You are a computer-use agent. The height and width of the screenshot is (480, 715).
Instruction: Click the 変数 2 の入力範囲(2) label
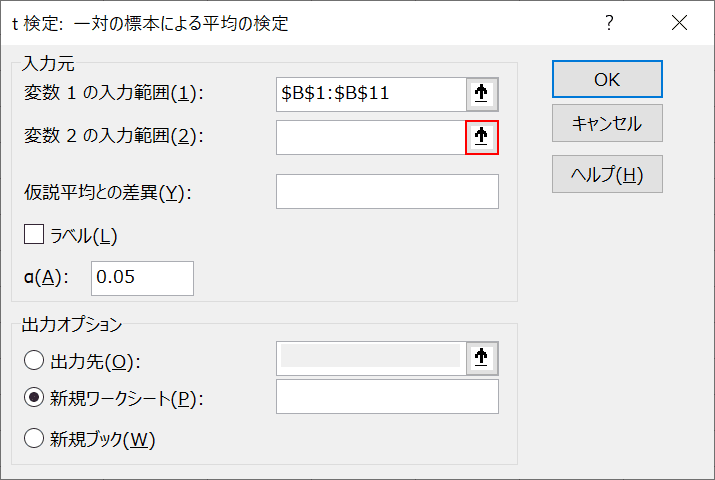(114, 136)
